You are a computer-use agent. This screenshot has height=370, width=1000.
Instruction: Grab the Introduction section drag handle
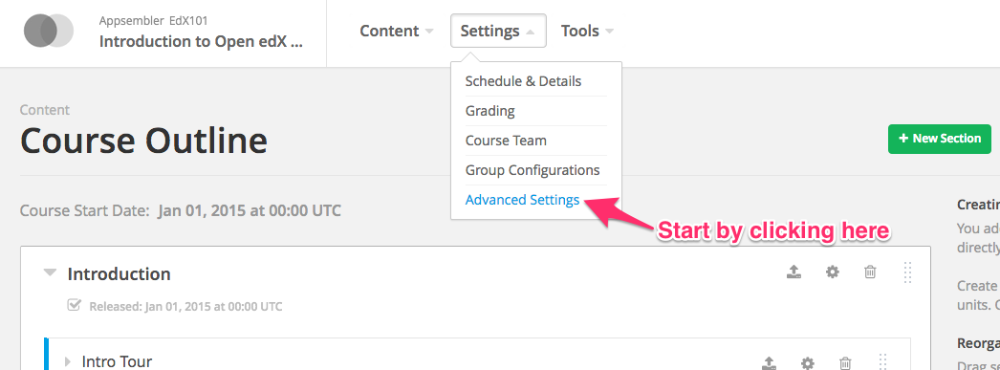[x=908, y=272]
